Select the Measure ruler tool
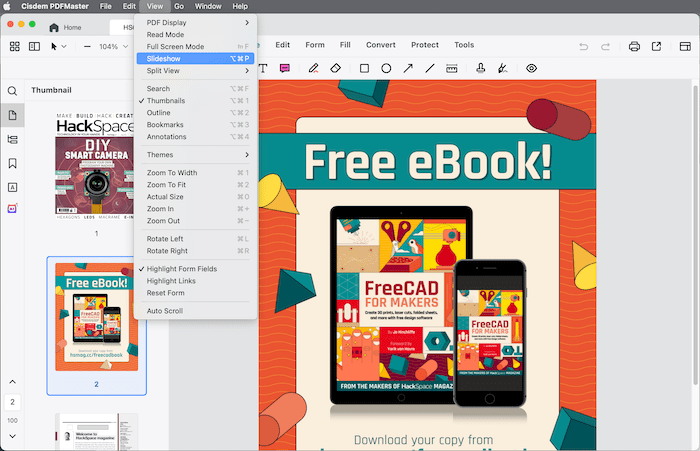Image resolution: width=700 pixels, height=451 pixels. tap(452, 69)
